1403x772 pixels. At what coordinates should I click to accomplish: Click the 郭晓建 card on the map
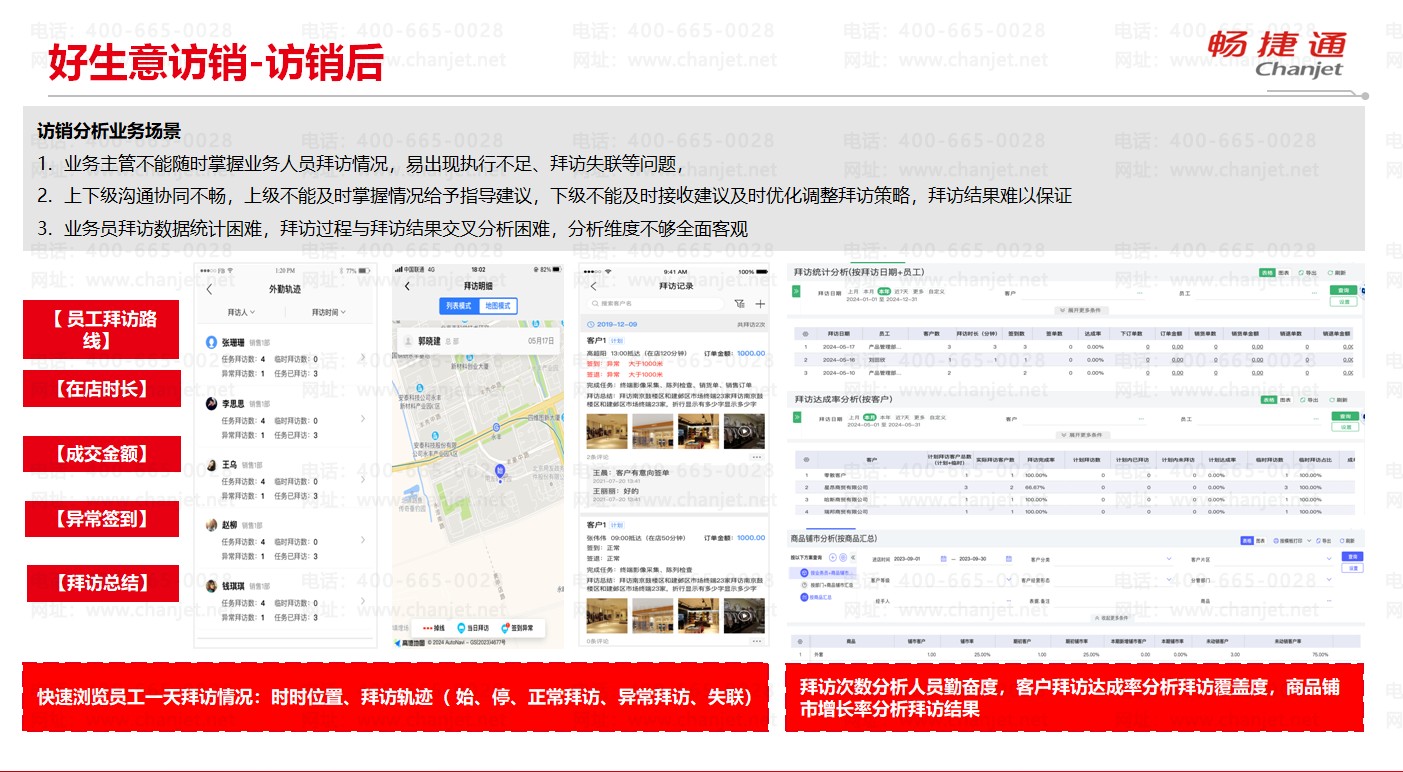click(x=478, y=341)
